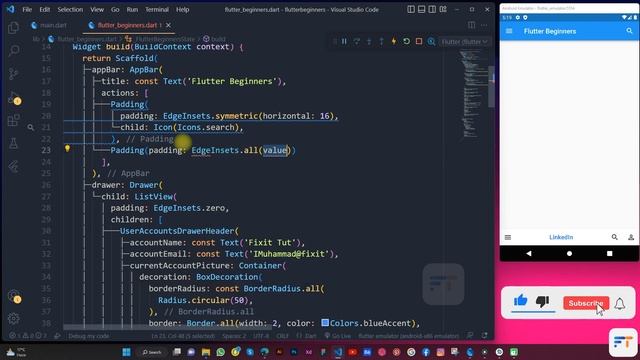
Task: Toggle the bottom panel layout
Action: click(422, 9)
